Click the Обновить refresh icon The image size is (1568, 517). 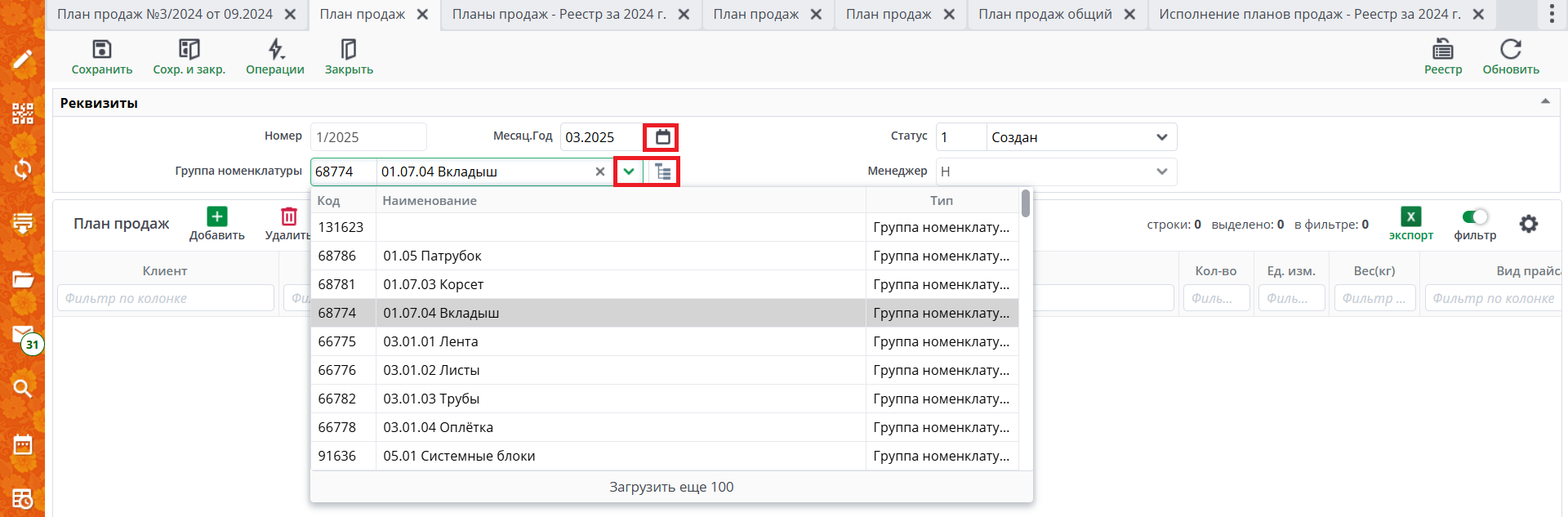click(x=1511, y=50)
